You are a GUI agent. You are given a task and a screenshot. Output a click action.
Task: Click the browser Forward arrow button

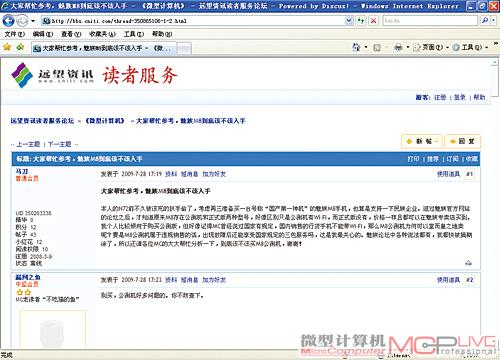tap(22, 21)
